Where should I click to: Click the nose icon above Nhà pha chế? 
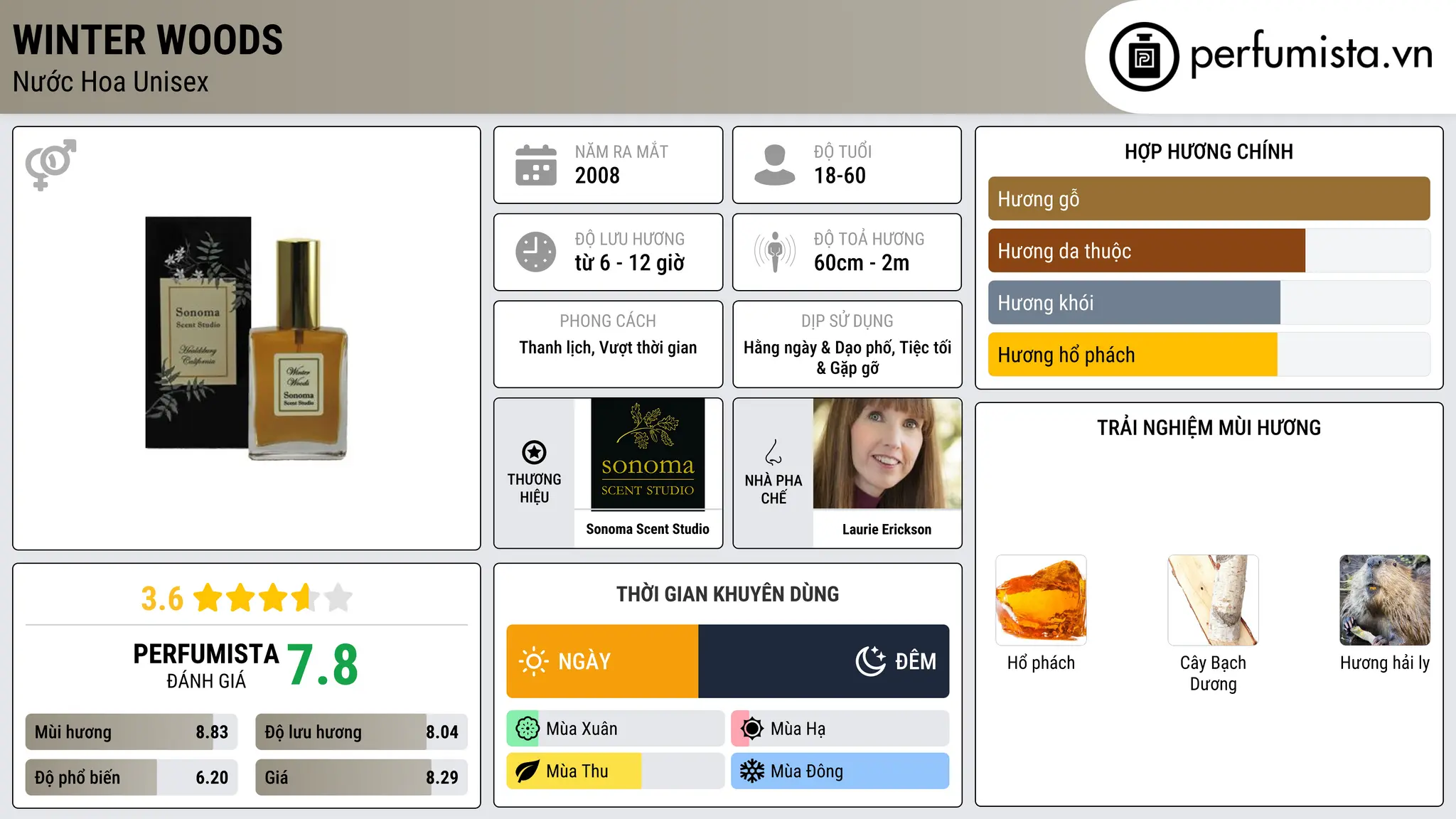(773, 452)
